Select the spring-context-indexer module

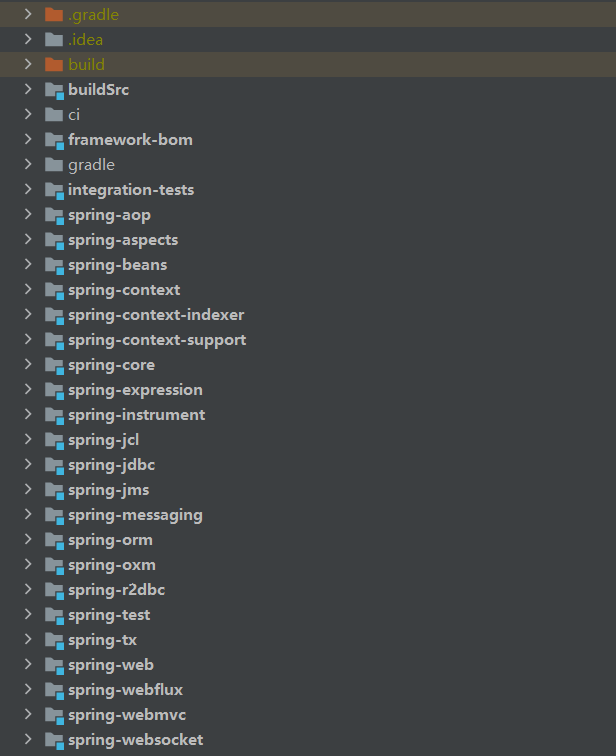click(156, 315)
